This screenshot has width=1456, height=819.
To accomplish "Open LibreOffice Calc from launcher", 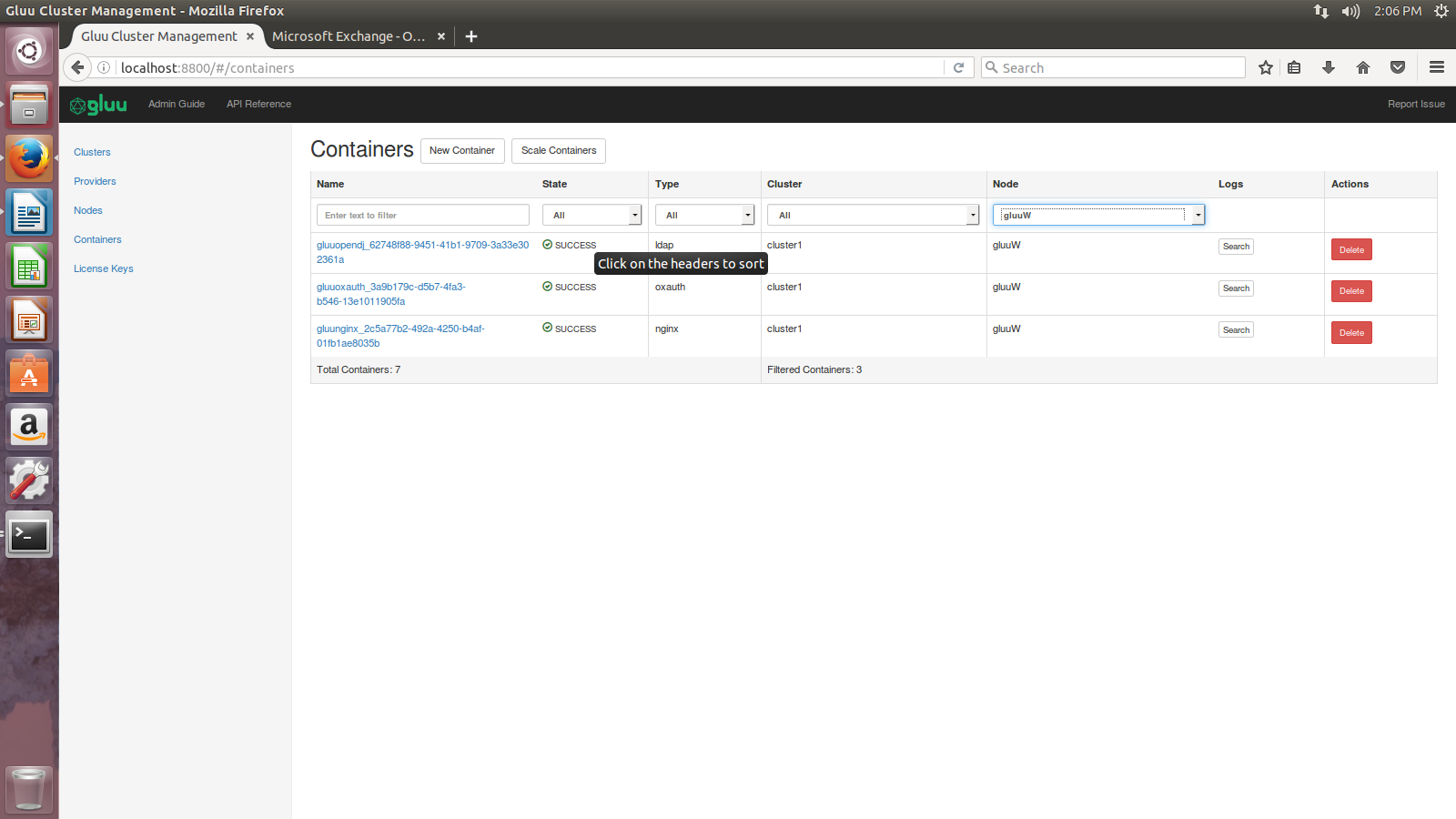I will [x=29, y=267].
